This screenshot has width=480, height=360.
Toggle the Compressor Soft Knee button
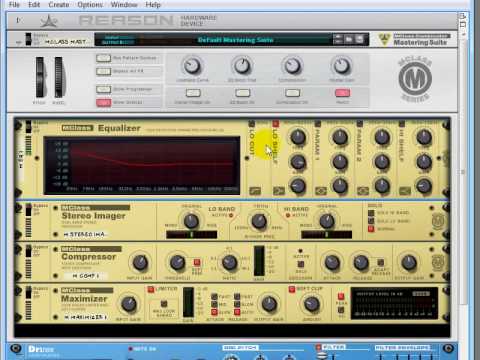click(197, 262)
